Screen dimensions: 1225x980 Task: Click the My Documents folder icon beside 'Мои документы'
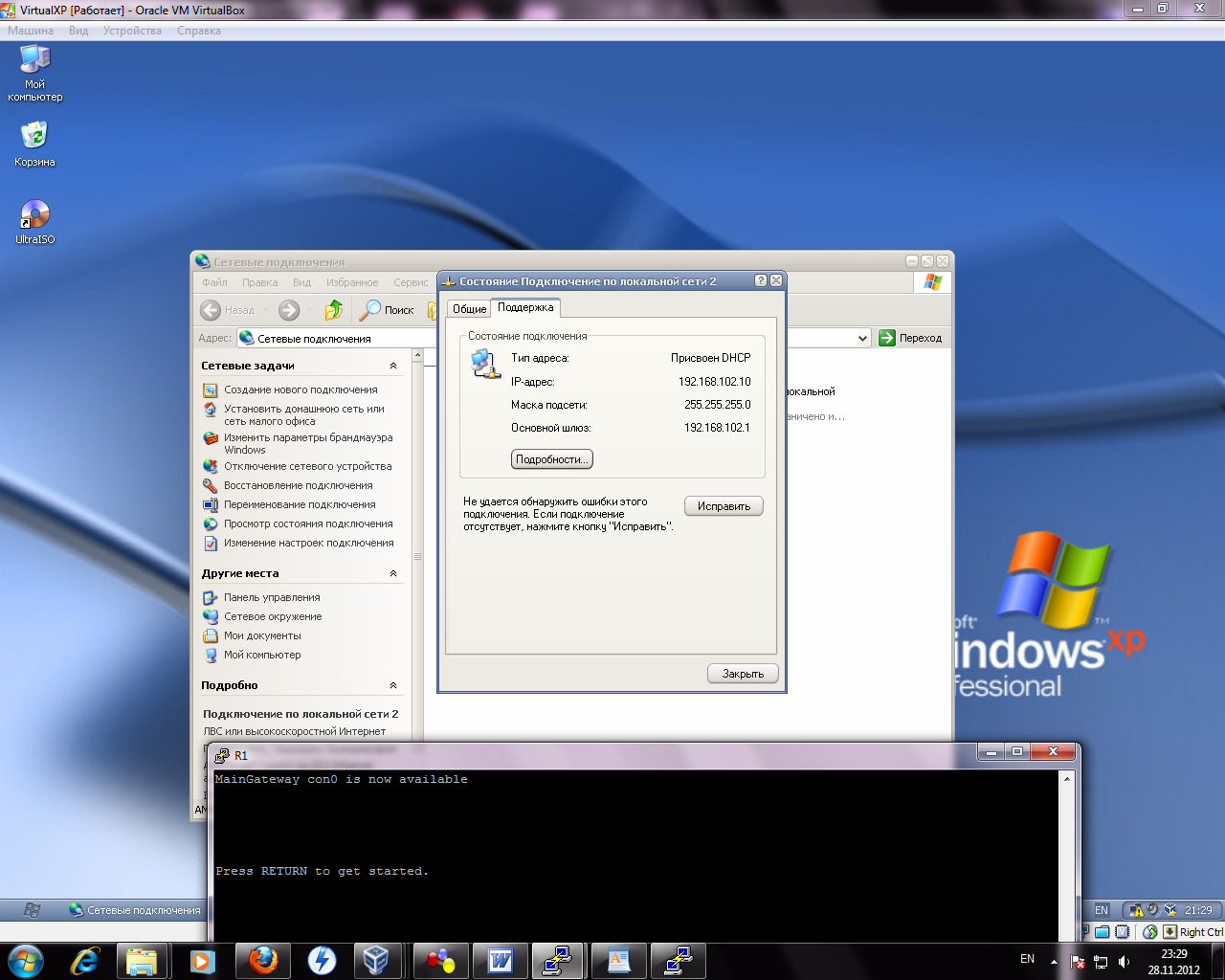point(211,636)
